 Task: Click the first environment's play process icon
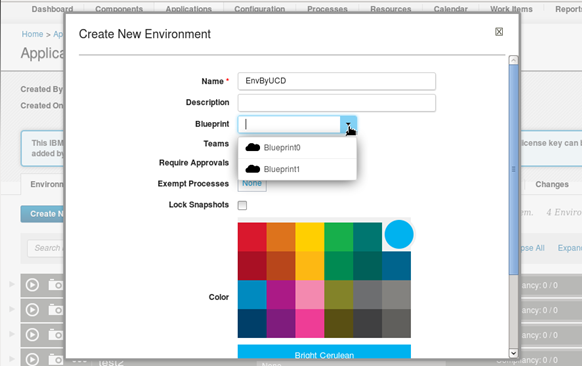pyautogui.click(x=32, y=285)
